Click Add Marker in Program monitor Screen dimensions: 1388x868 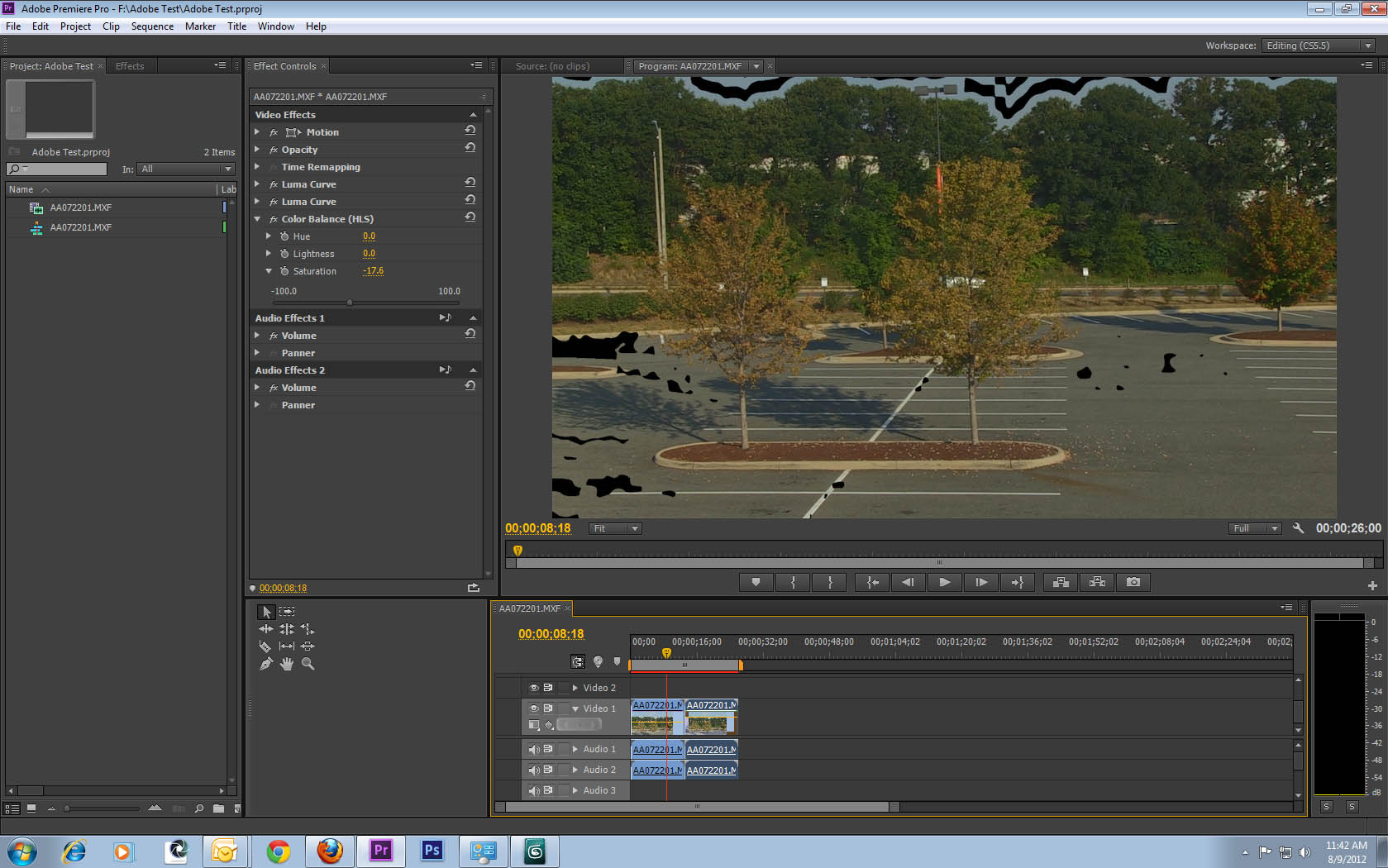click(x=756, y=582)
